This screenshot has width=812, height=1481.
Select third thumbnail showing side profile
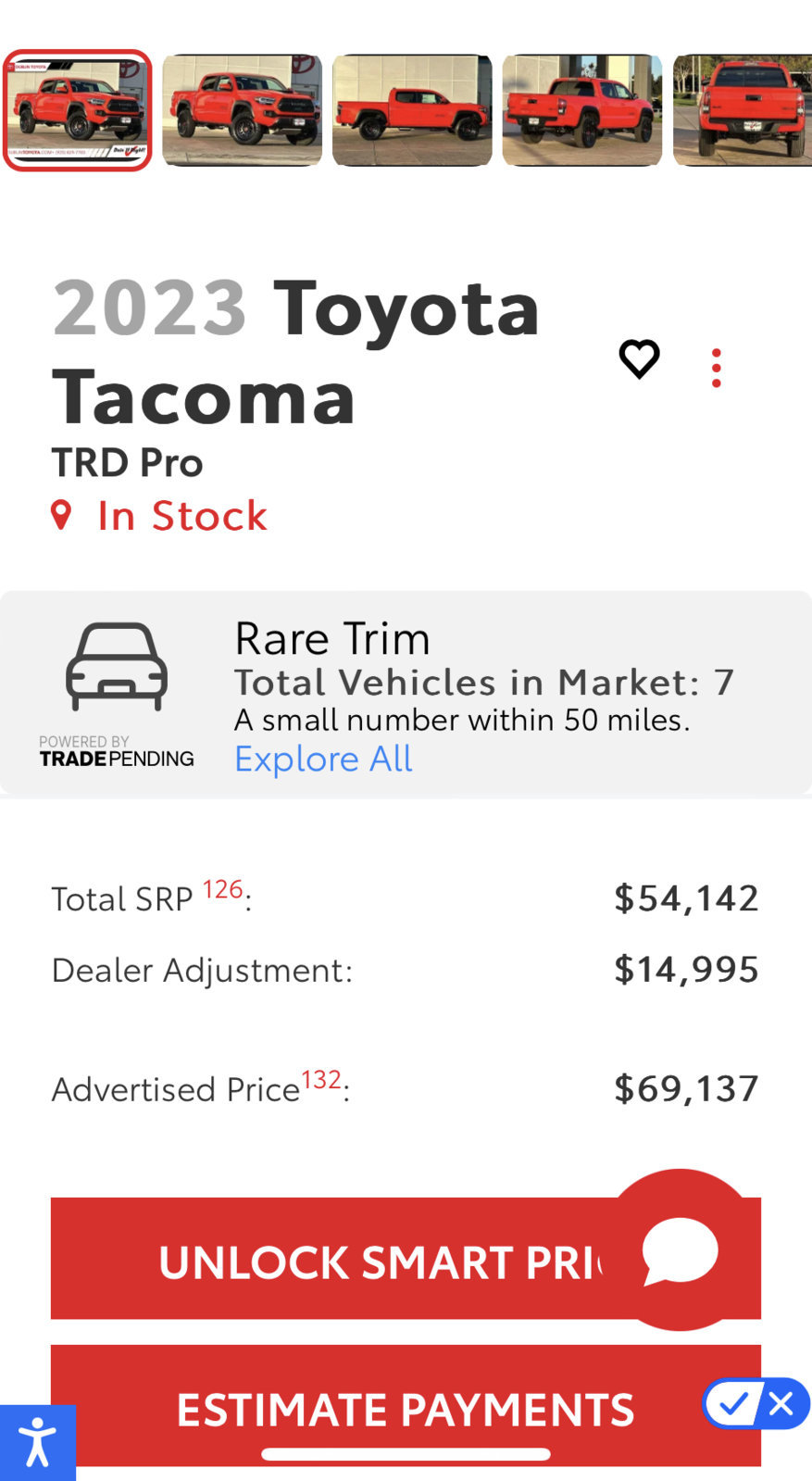(412, 110)
